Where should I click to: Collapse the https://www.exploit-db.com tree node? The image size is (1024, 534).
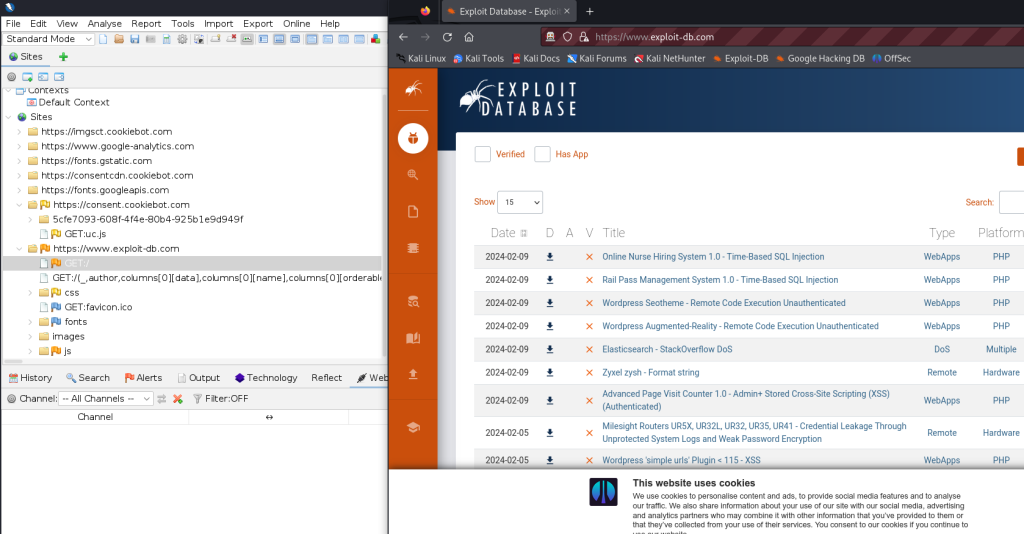19,249
